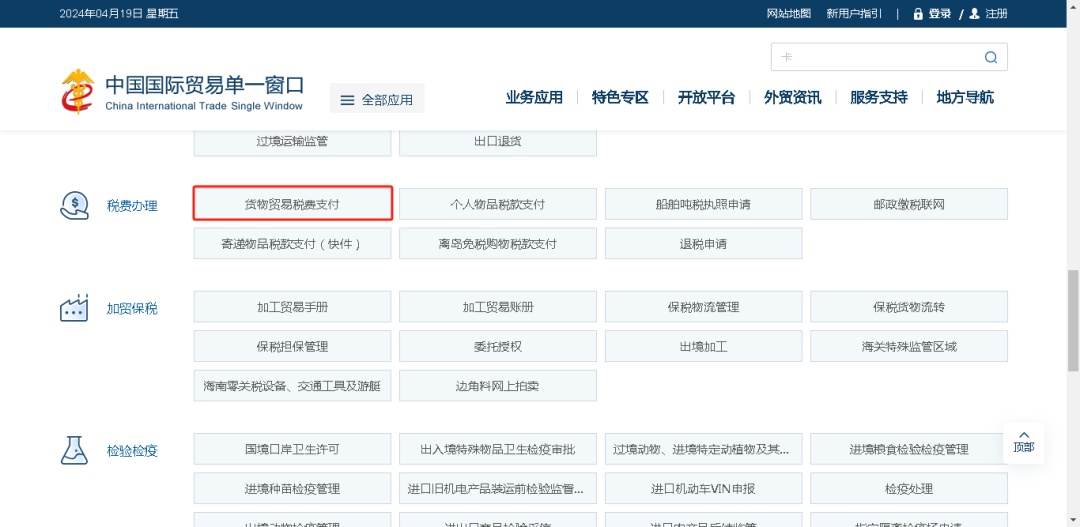
Task: Click the 顶部 back-to-top arrow
Action: pyautogui.click(x=1024, y=435)
